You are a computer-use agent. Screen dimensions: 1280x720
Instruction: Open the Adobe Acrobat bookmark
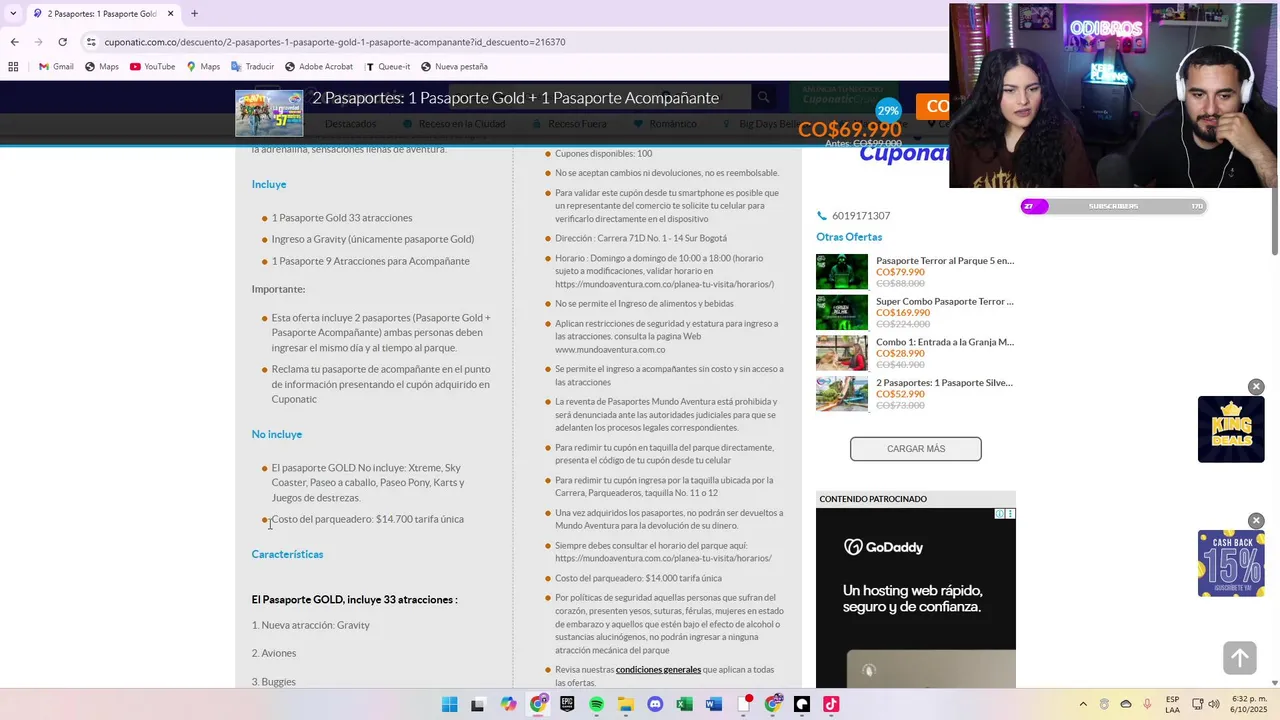[x=319, y=67]
